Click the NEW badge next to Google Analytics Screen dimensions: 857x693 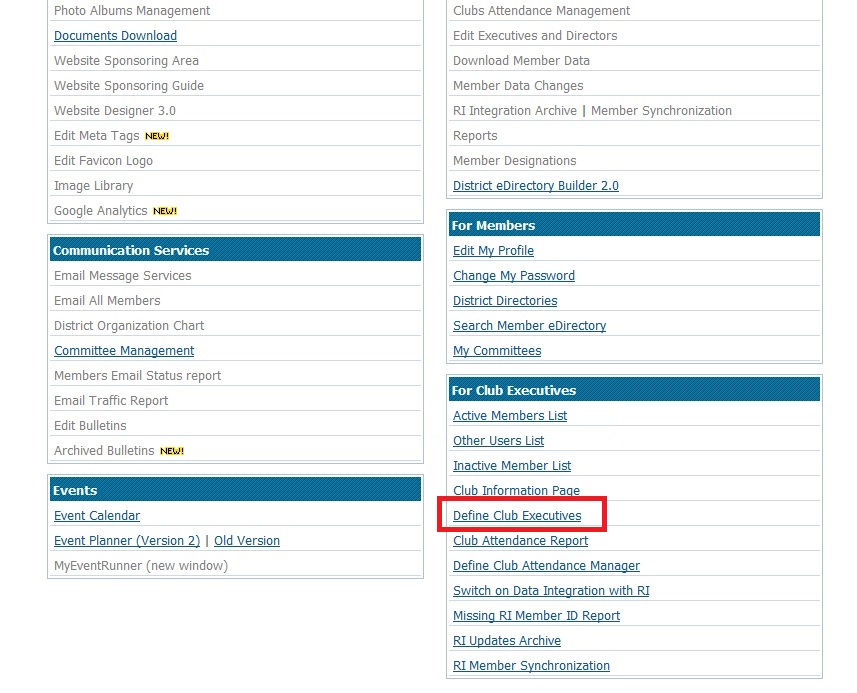[165, 211]
